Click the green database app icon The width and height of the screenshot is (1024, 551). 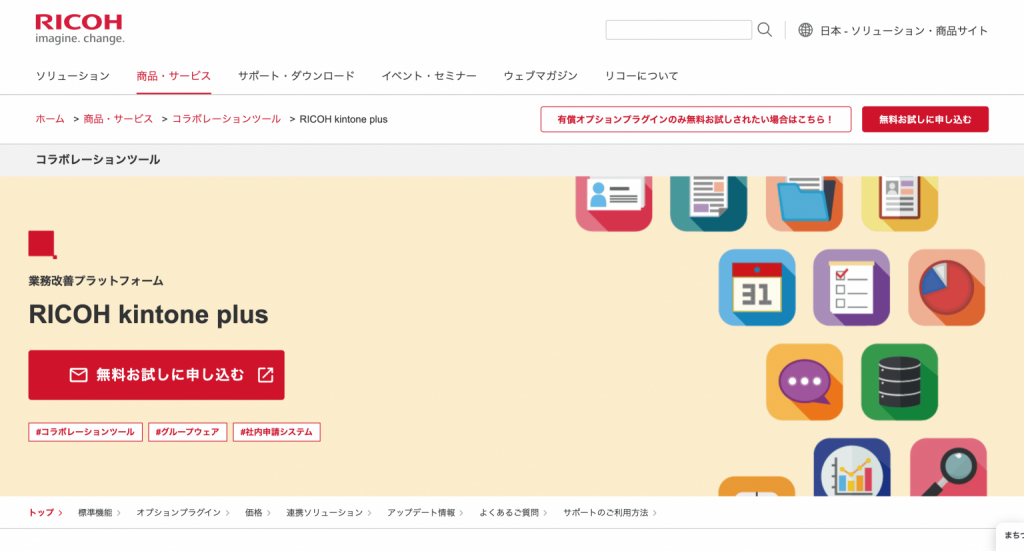pos(899,382)
